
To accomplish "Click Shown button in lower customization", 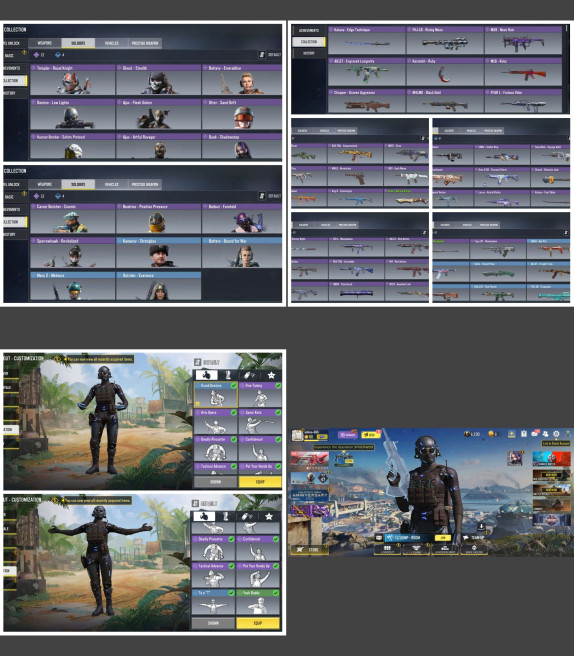I will (213, 623).
